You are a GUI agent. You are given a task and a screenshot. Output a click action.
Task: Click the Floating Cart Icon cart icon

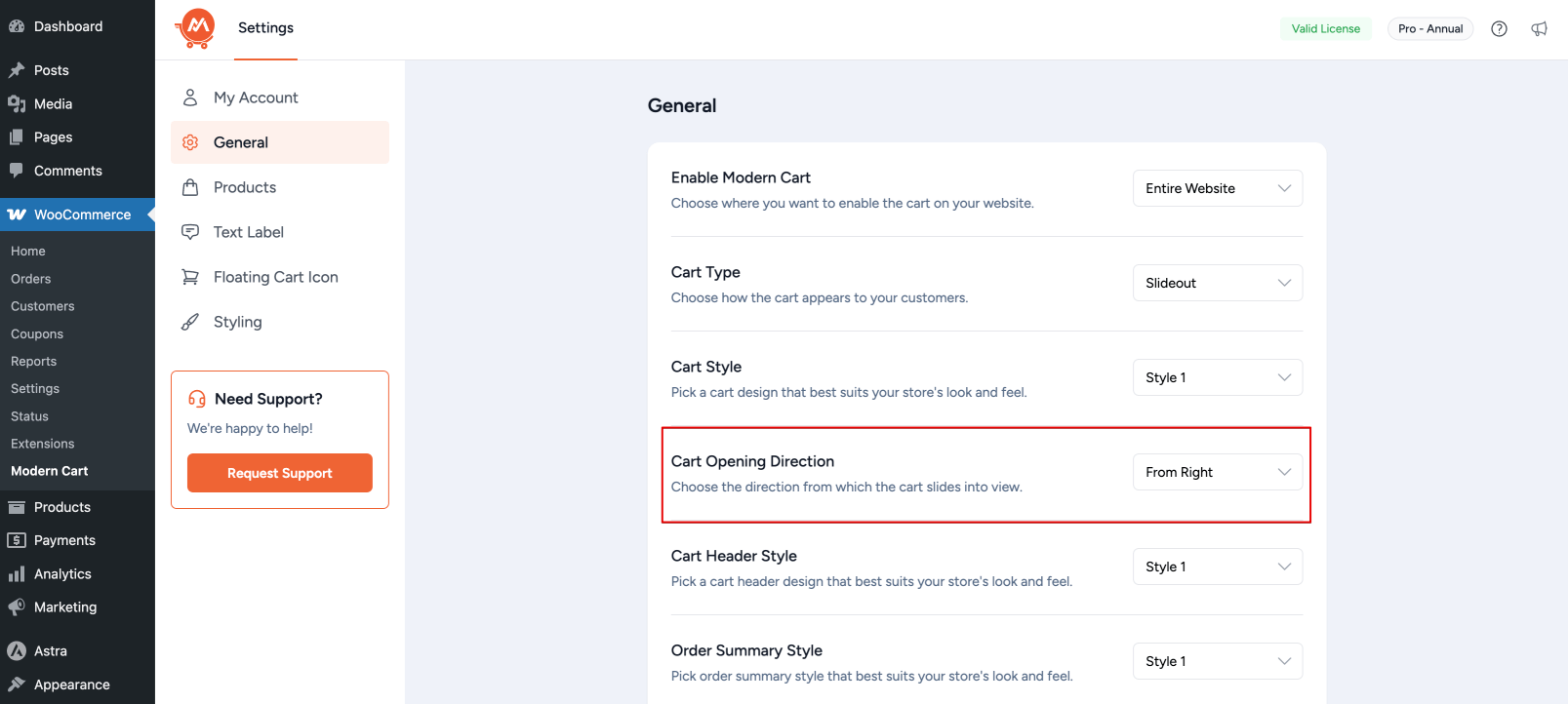pyautogui.click(x=190, y=277)
